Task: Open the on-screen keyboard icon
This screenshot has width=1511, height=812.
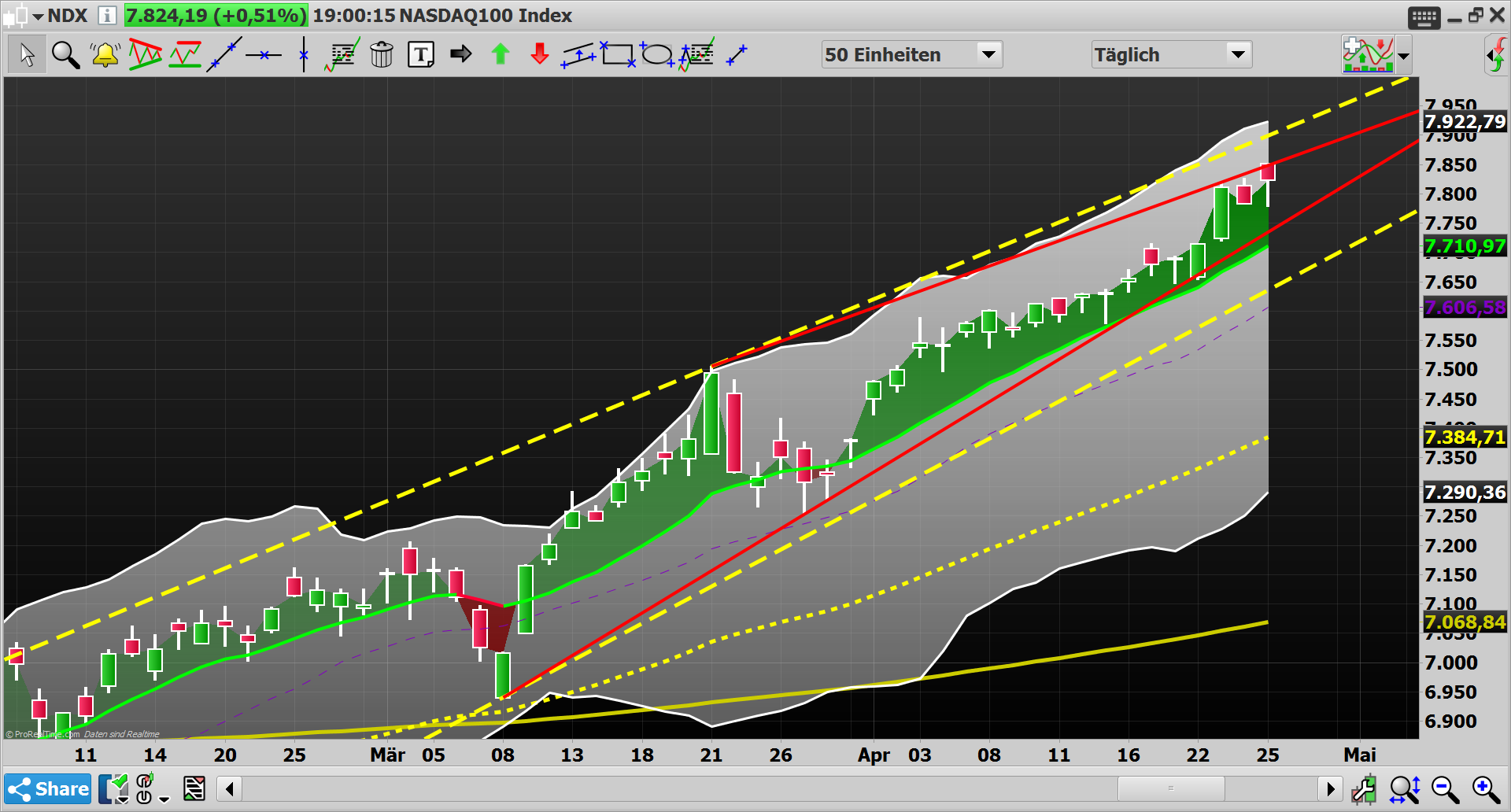Action: tap(1424, 17)
